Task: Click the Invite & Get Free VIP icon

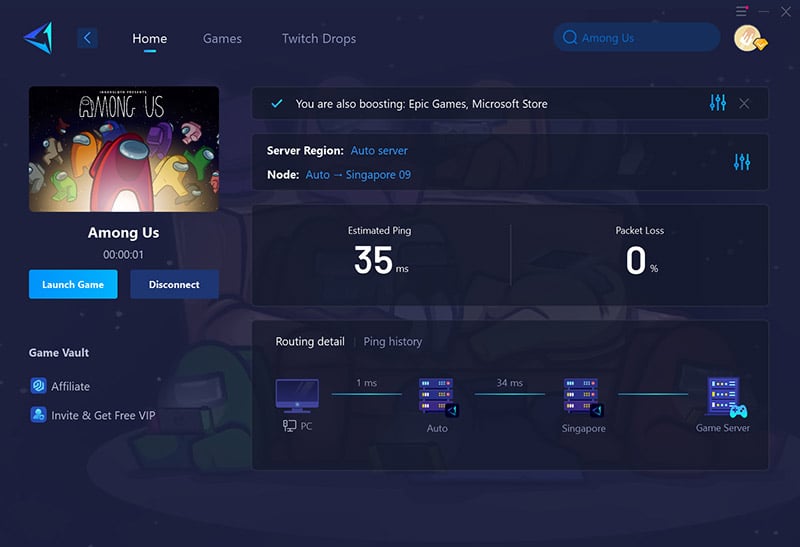Action: click(x=38, y=414)
